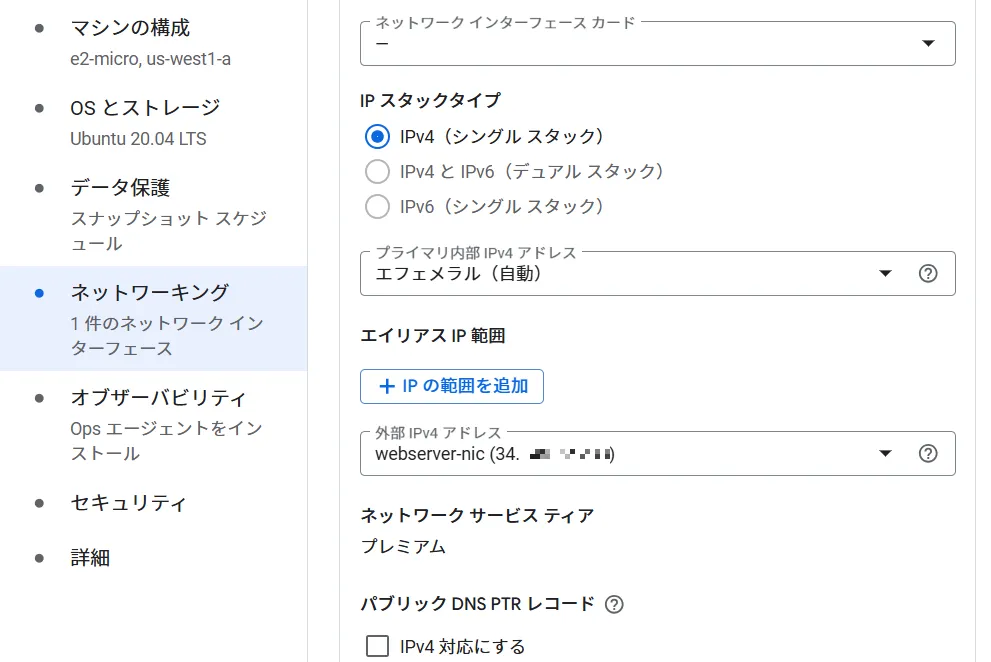Open help for プライマリ内部 IPv4 アドレス
This screenshot has height=662, width=991.
[927, 274]
